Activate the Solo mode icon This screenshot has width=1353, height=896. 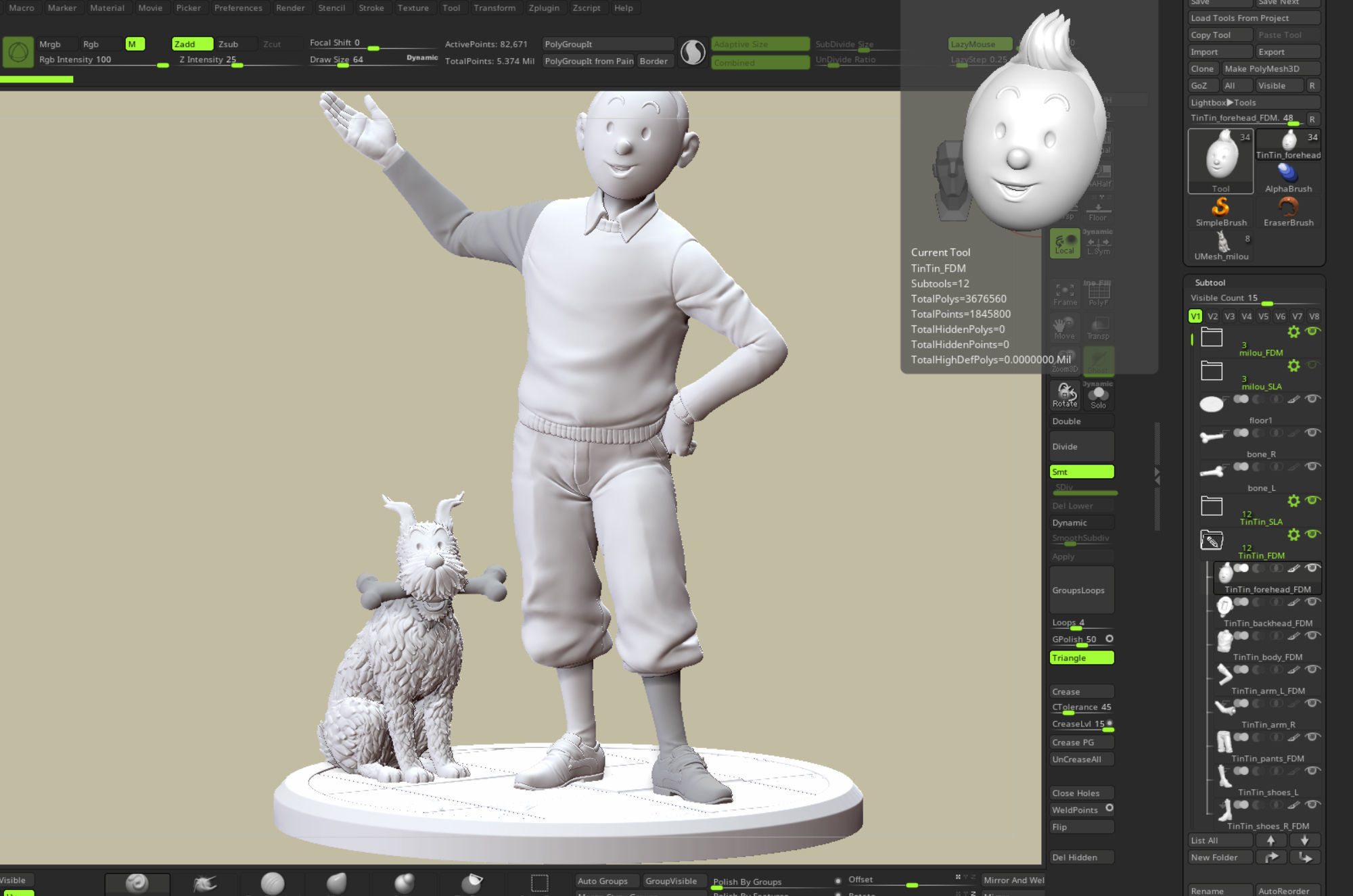point(1098,396)
